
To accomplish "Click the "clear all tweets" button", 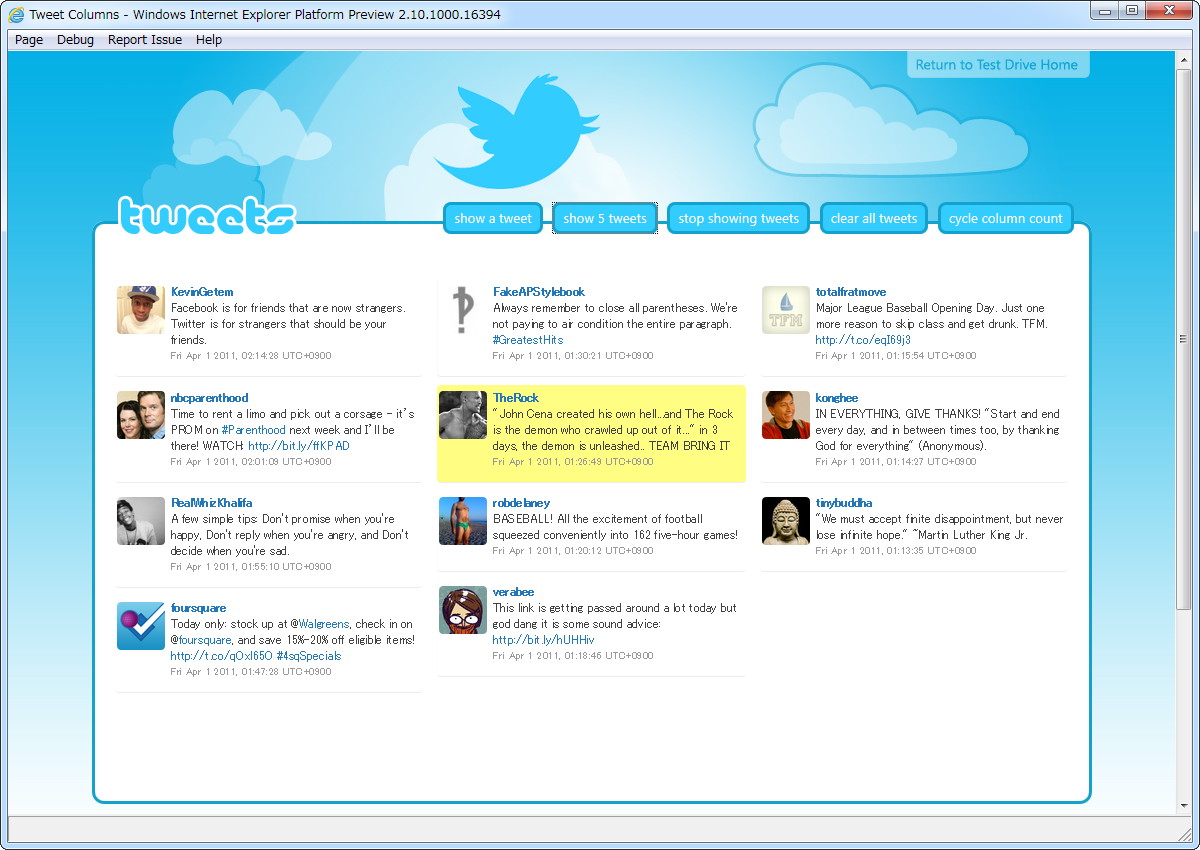I will (873, 218).
